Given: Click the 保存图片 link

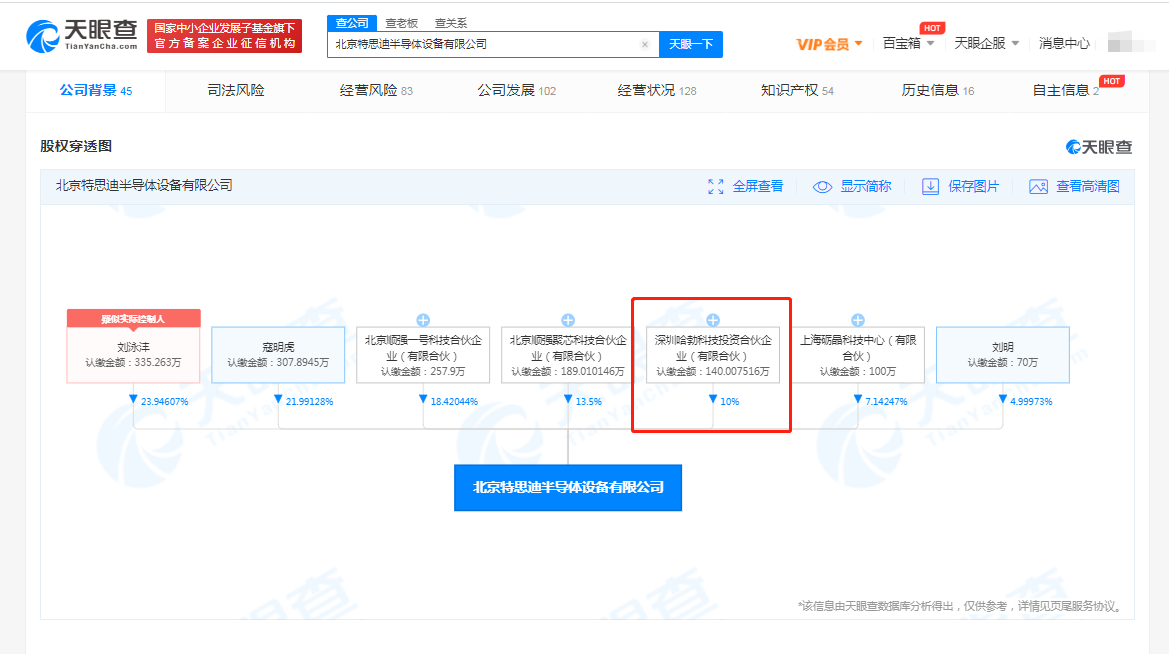Looking at the screenshot, I should pyautogui.click(x=973, y=186).
